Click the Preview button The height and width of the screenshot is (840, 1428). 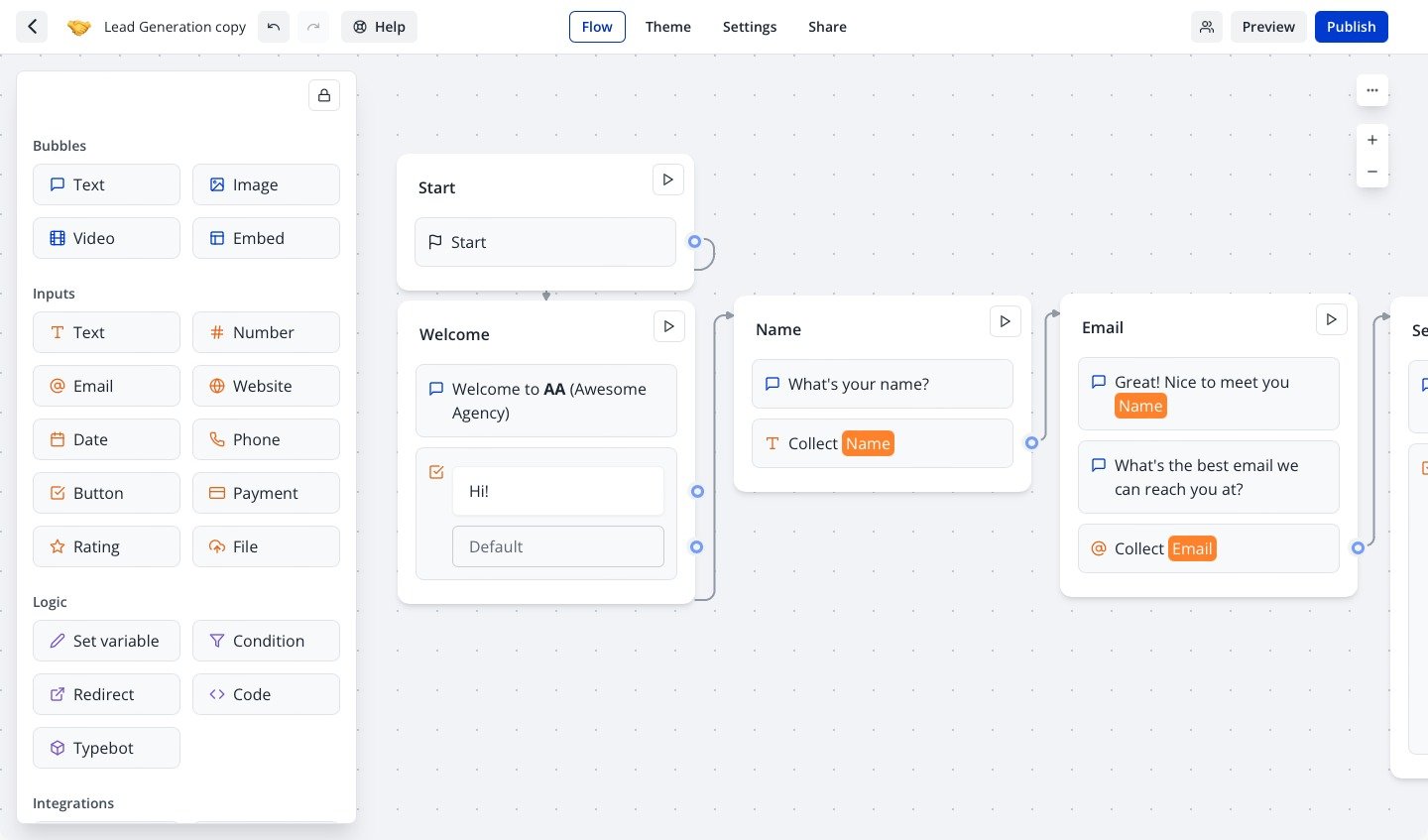[x=1268, y=27]
